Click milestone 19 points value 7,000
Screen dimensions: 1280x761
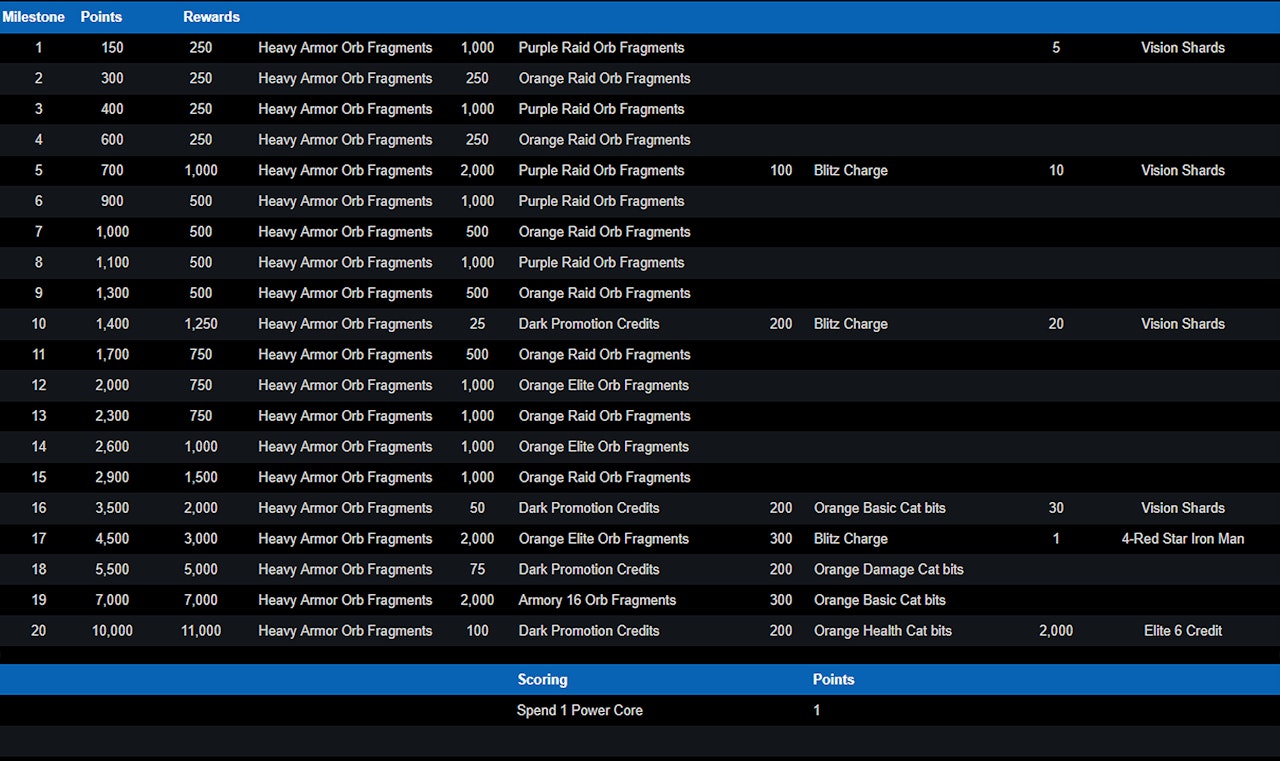click(x=112, y=600)
